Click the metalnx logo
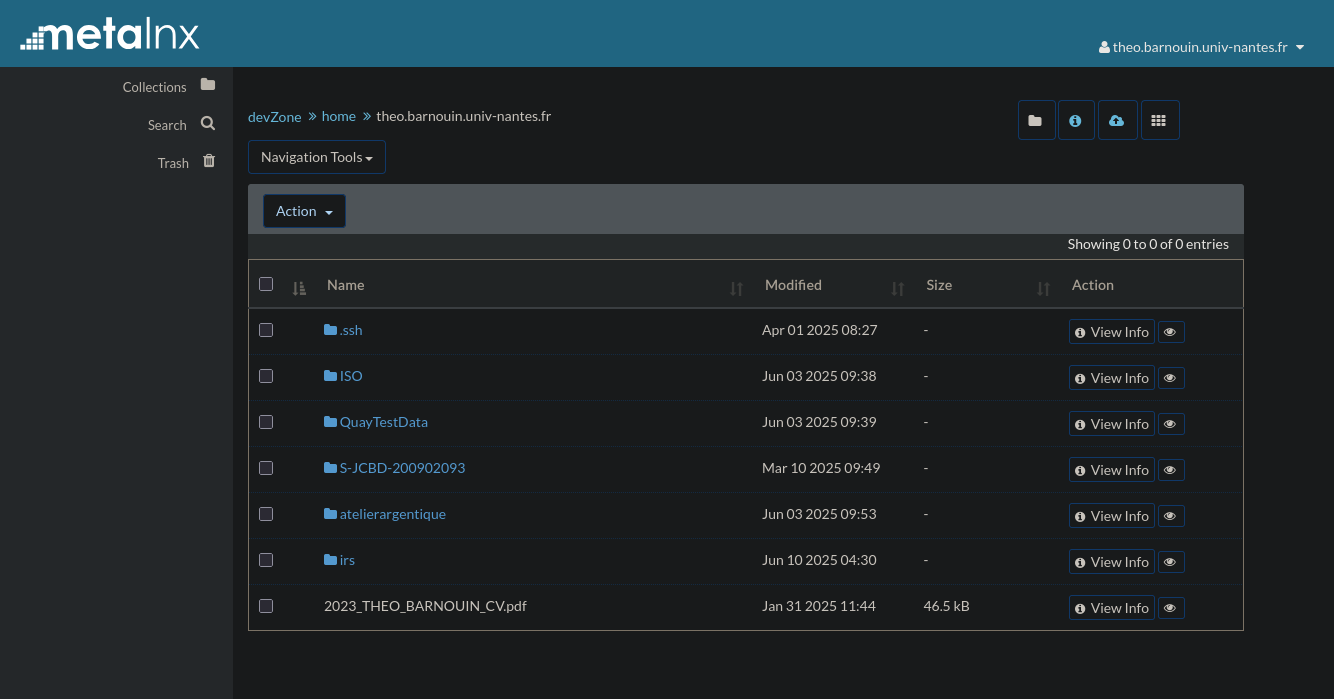Screen dimensions: 1334x699 (110, 34)
